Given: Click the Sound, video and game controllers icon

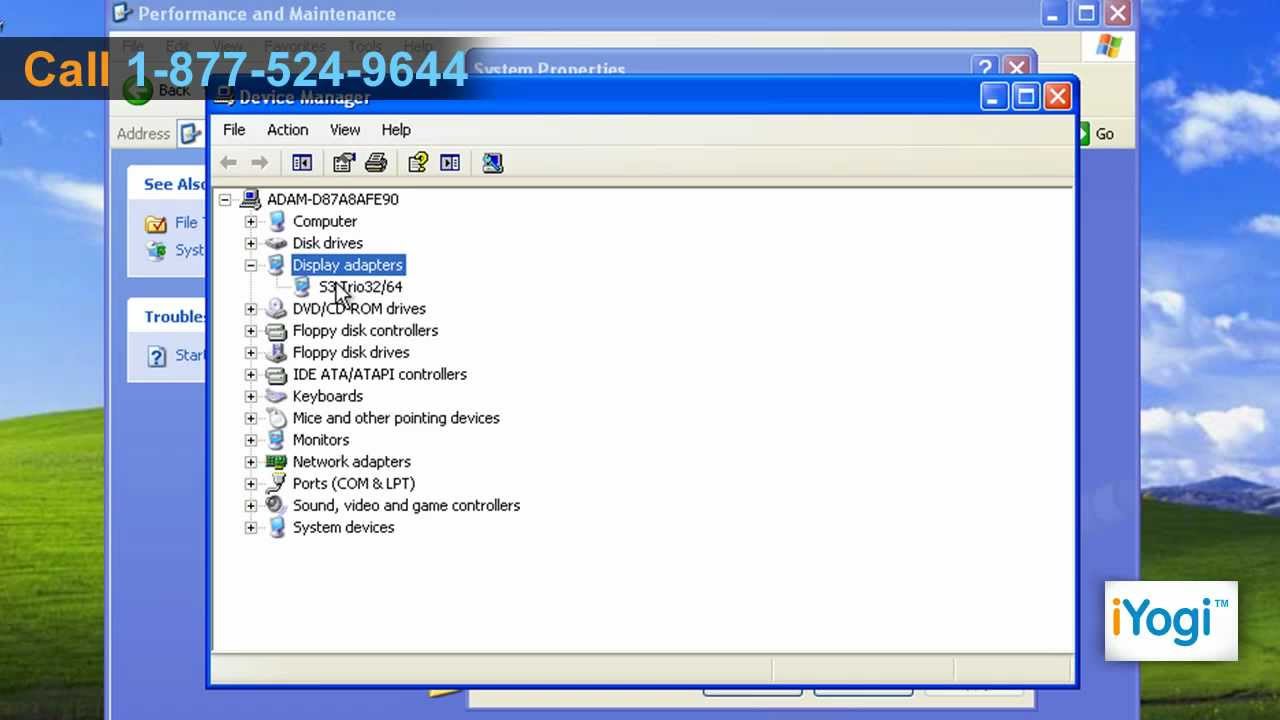Looking at the screenshot, I should coord(276,505).
